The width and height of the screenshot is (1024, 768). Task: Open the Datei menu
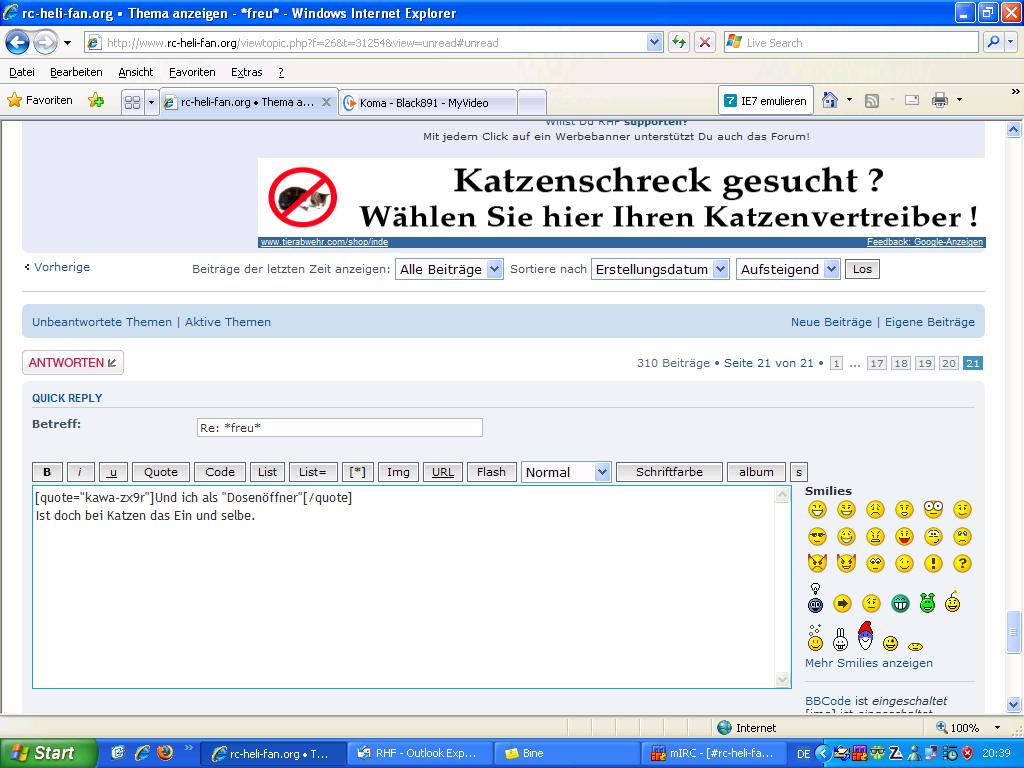22,72
